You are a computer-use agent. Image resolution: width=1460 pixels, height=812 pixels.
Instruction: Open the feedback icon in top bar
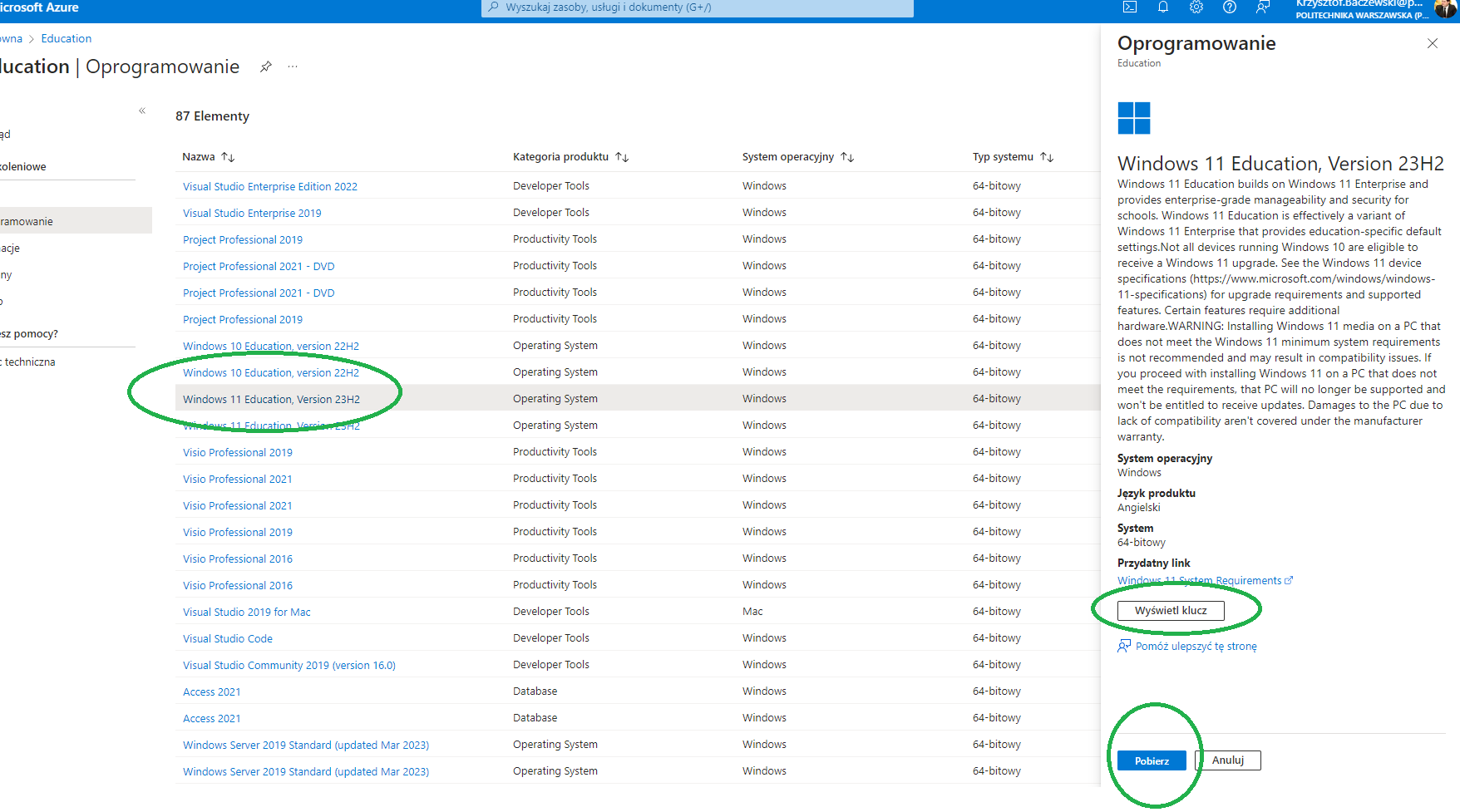click(1263, 7)
